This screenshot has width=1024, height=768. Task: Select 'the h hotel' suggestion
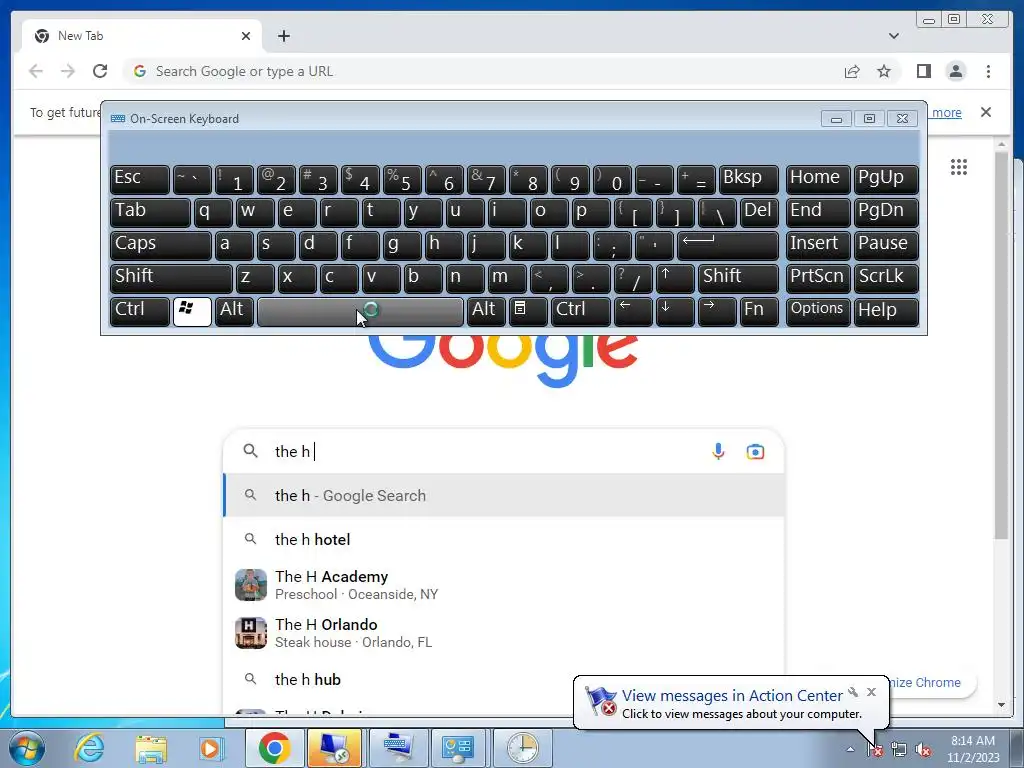pos(504,539)
